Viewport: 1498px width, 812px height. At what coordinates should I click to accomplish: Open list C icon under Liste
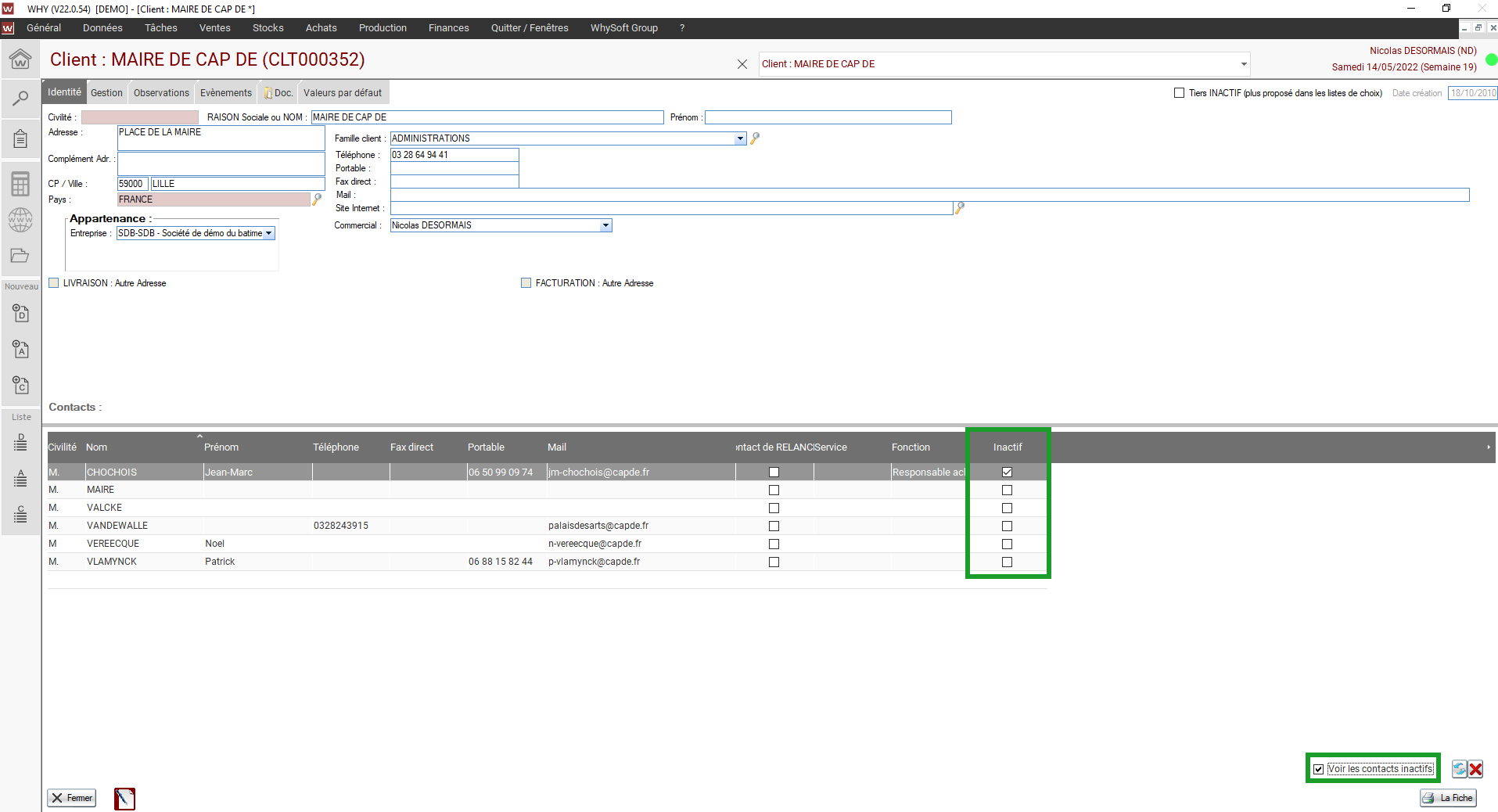click(21, 515)
